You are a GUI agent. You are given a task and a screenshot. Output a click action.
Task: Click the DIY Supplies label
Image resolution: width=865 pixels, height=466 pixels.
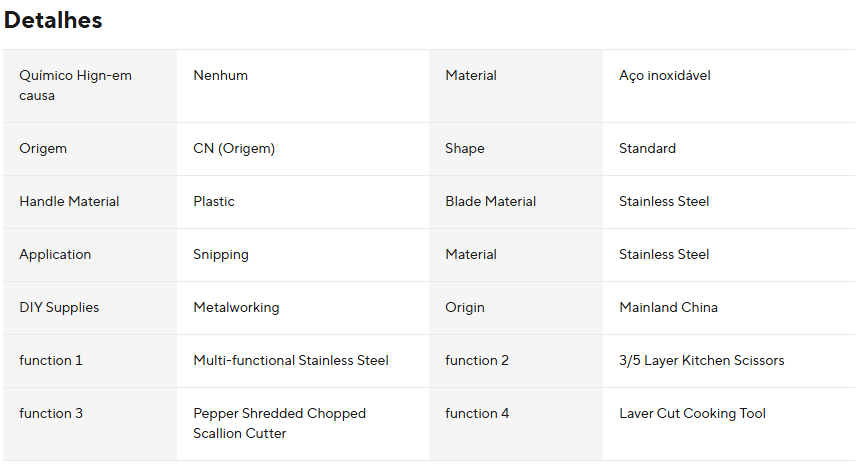[59, 307]
